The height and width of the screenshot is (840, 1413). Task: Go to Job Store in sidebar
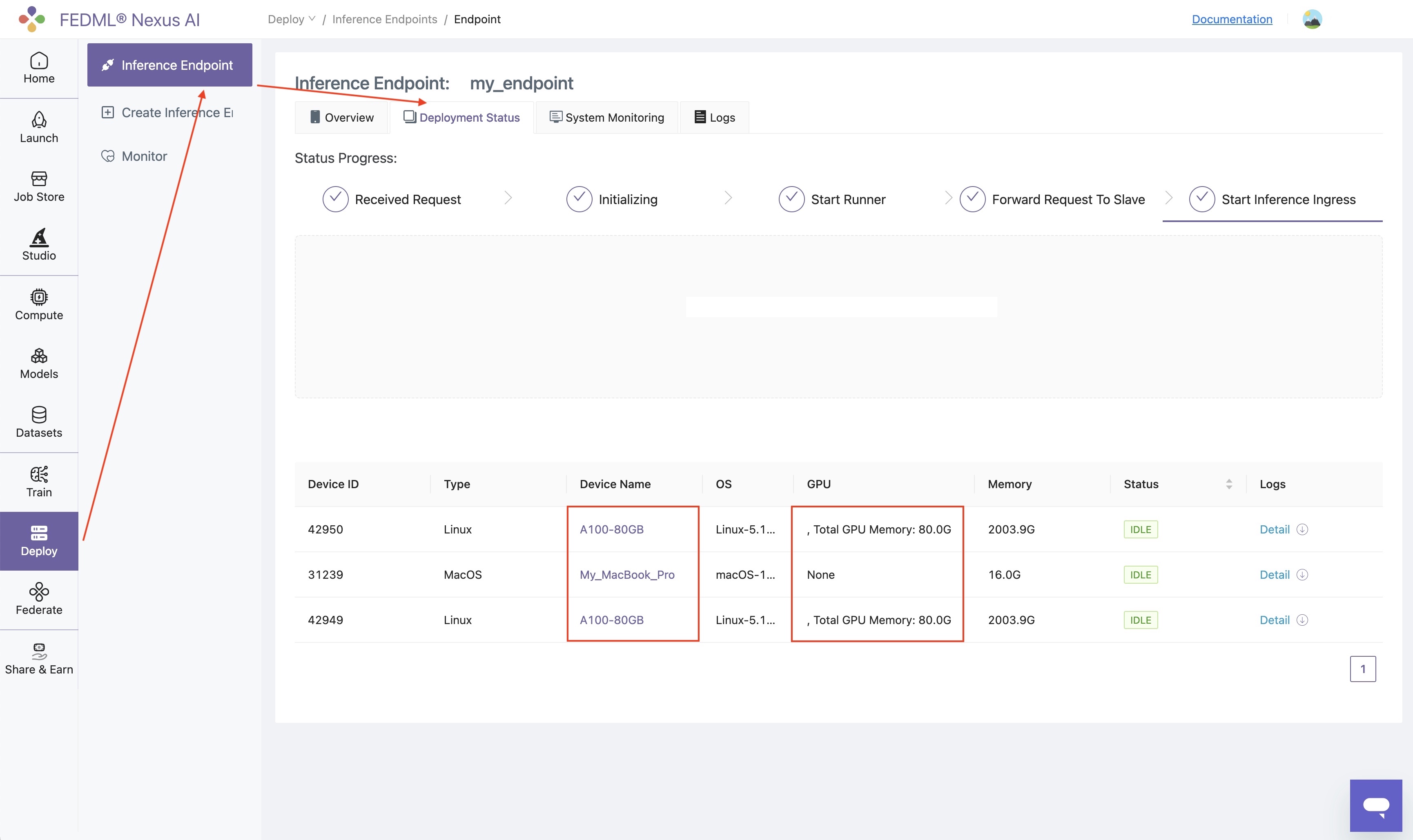tap(38, 186)
